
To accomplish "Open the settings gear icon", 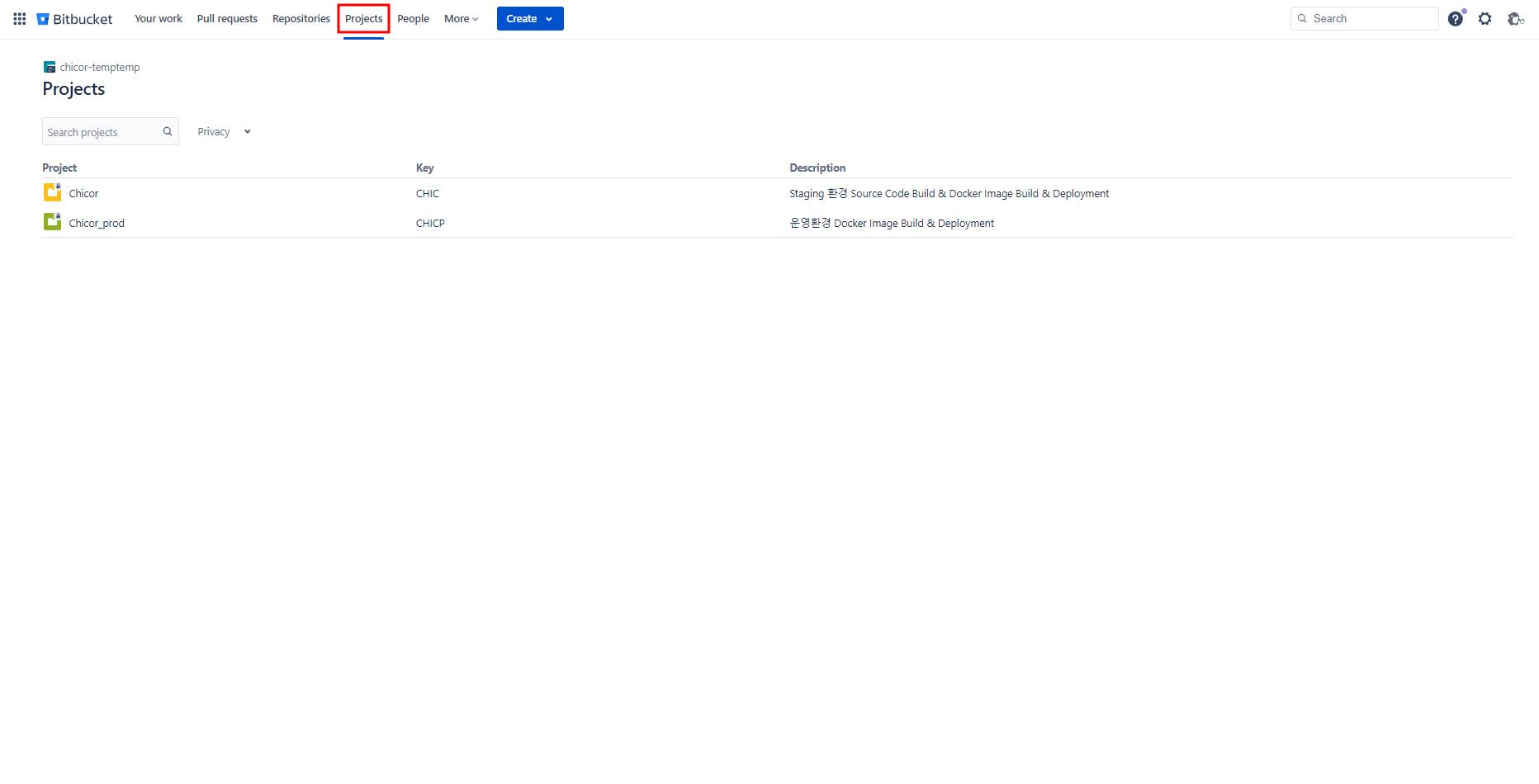I will [1485, 19].
